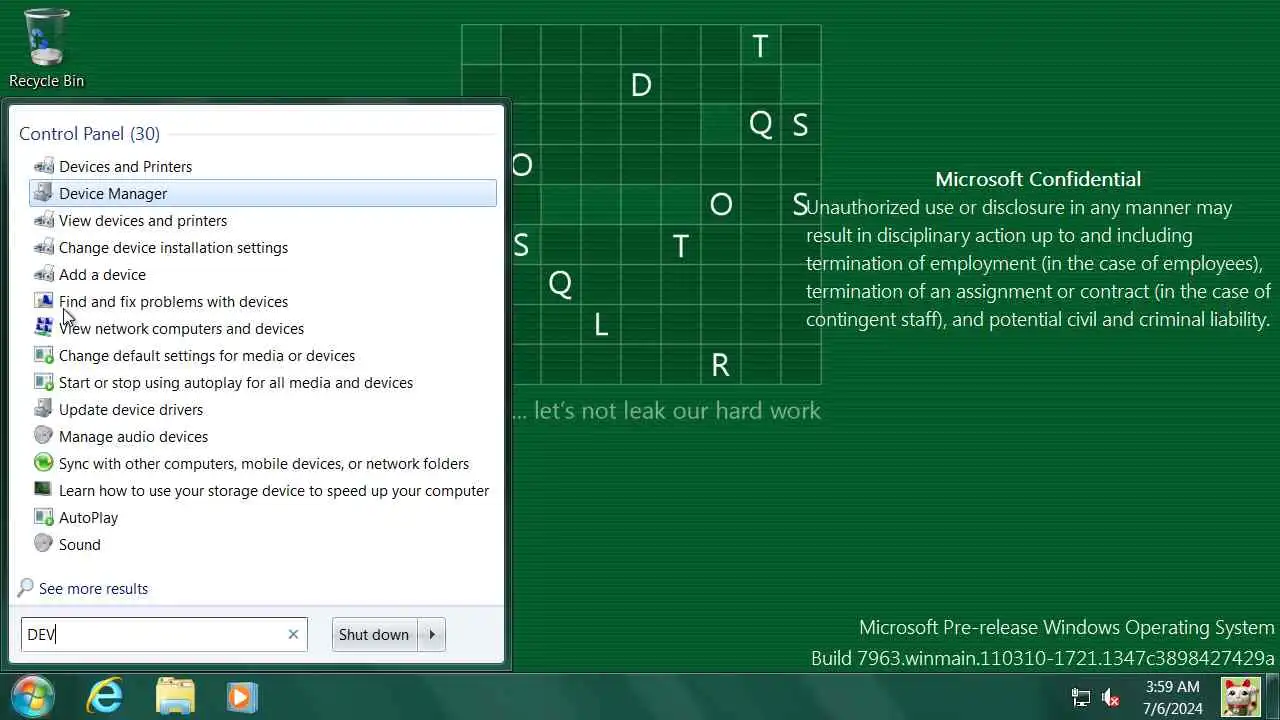1280x720 pixels.
Task: Click the Start or stop autoplay icon
Action: coord(43,382)
